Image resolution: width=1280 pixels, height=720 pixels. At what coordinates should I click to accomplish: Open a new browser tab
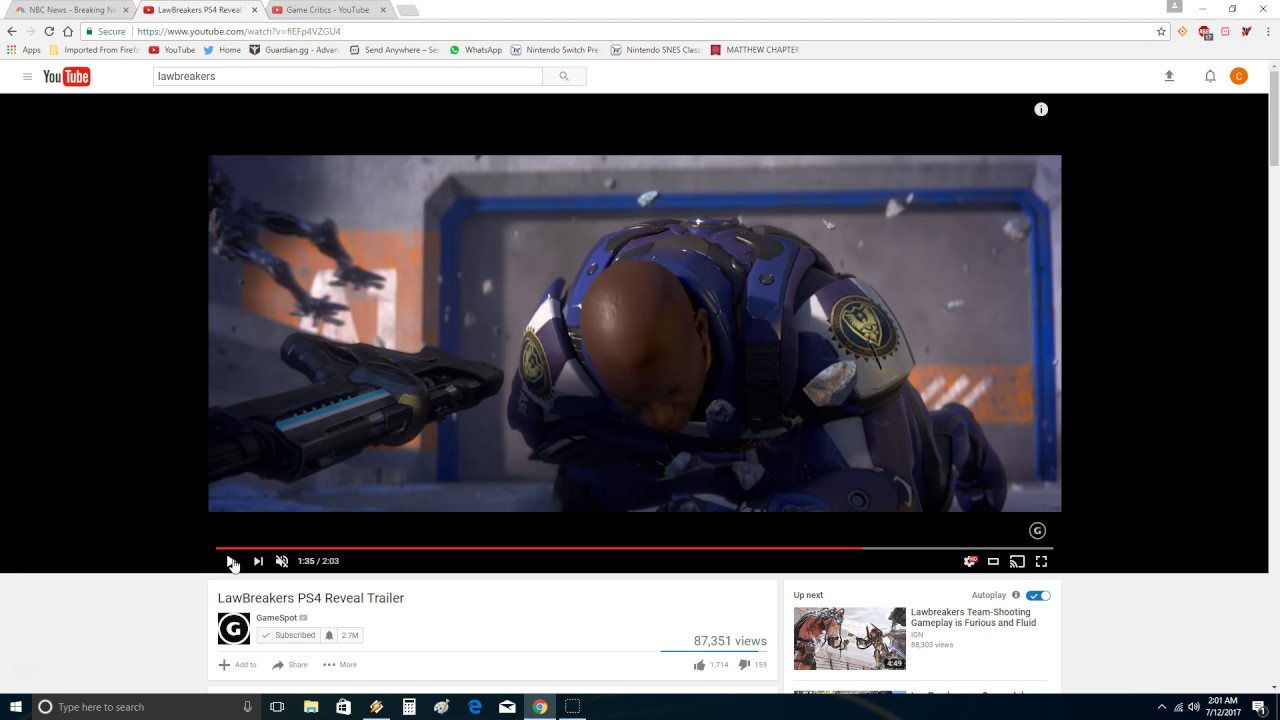(x=407, y=10)
